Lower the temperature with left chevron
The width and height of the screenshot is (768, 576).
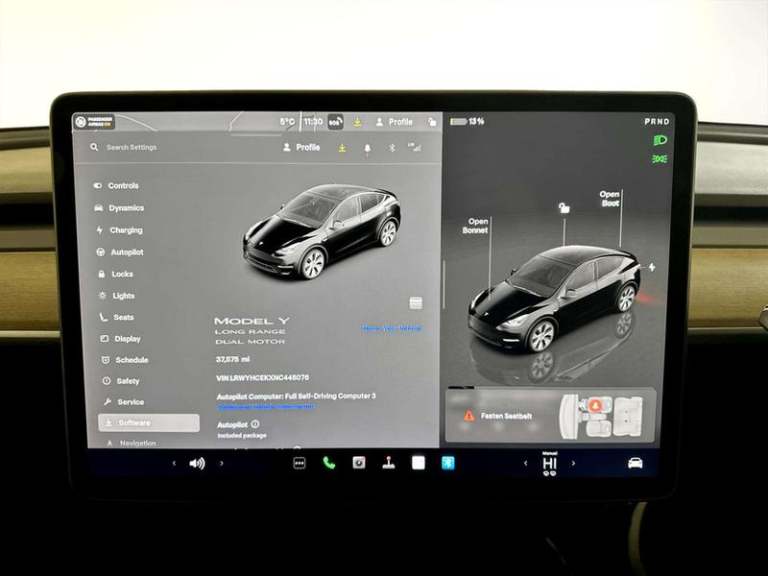[527, 463]
